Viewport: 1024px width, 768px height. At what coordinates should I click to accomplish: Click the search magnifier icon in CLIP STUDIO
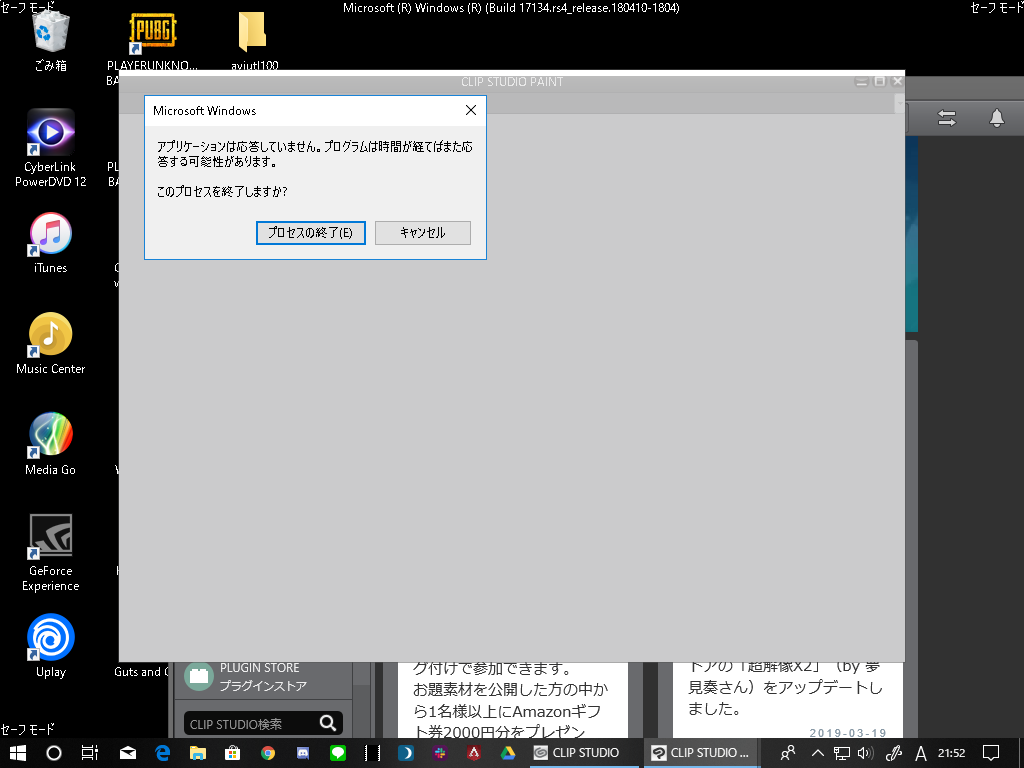tap(328, 723)
